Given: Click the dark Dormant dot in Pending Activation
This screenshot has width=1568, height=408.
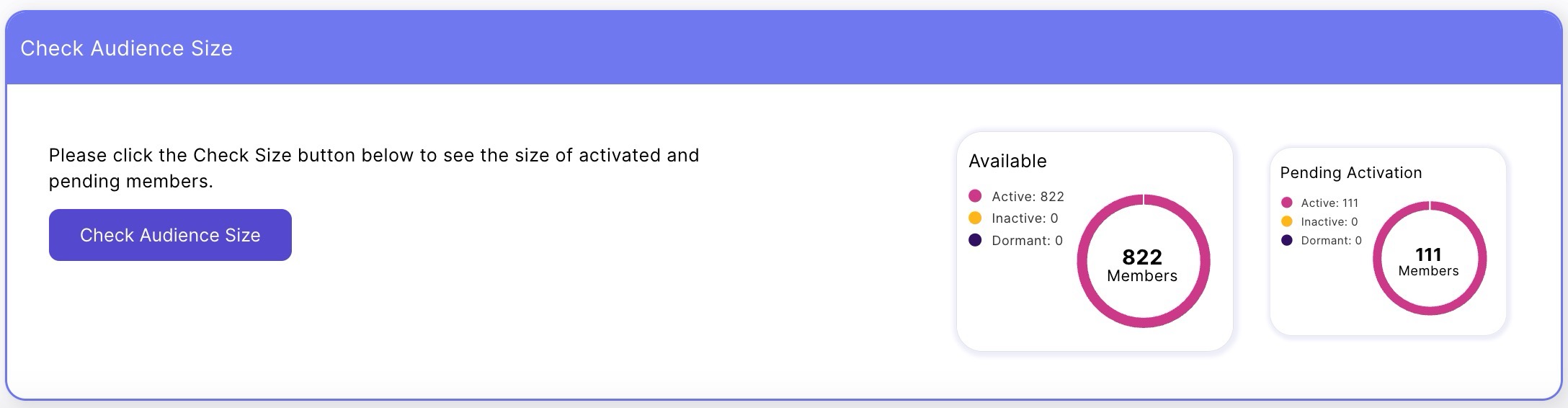Looking at the screenshot, I should pos(1287,240).
